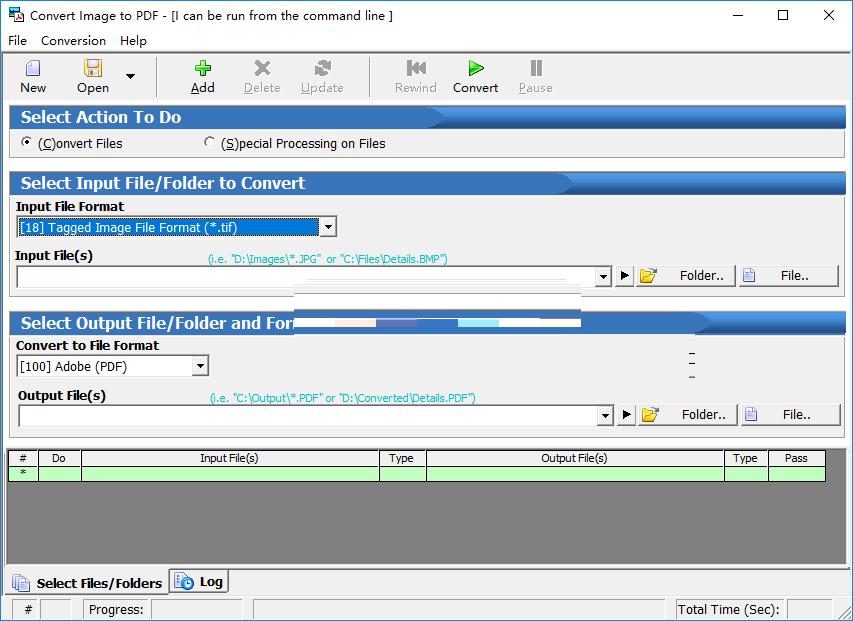The height and width of the screenshot is (621, 853).
Task: Open the Help menu
Action: (133, 41)
